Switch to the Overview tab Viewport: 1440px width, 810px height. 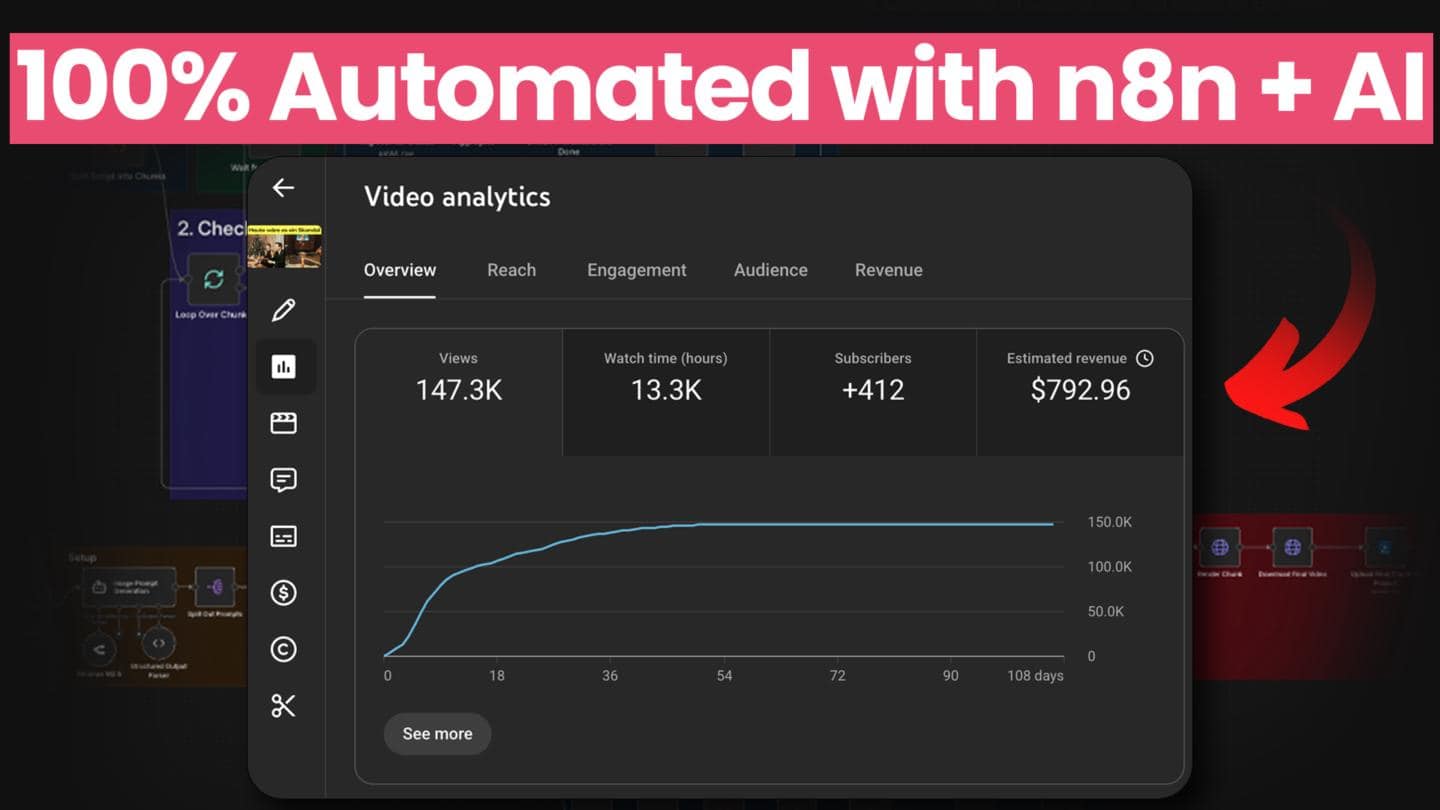pyautogui.click(x=400, y=270)
